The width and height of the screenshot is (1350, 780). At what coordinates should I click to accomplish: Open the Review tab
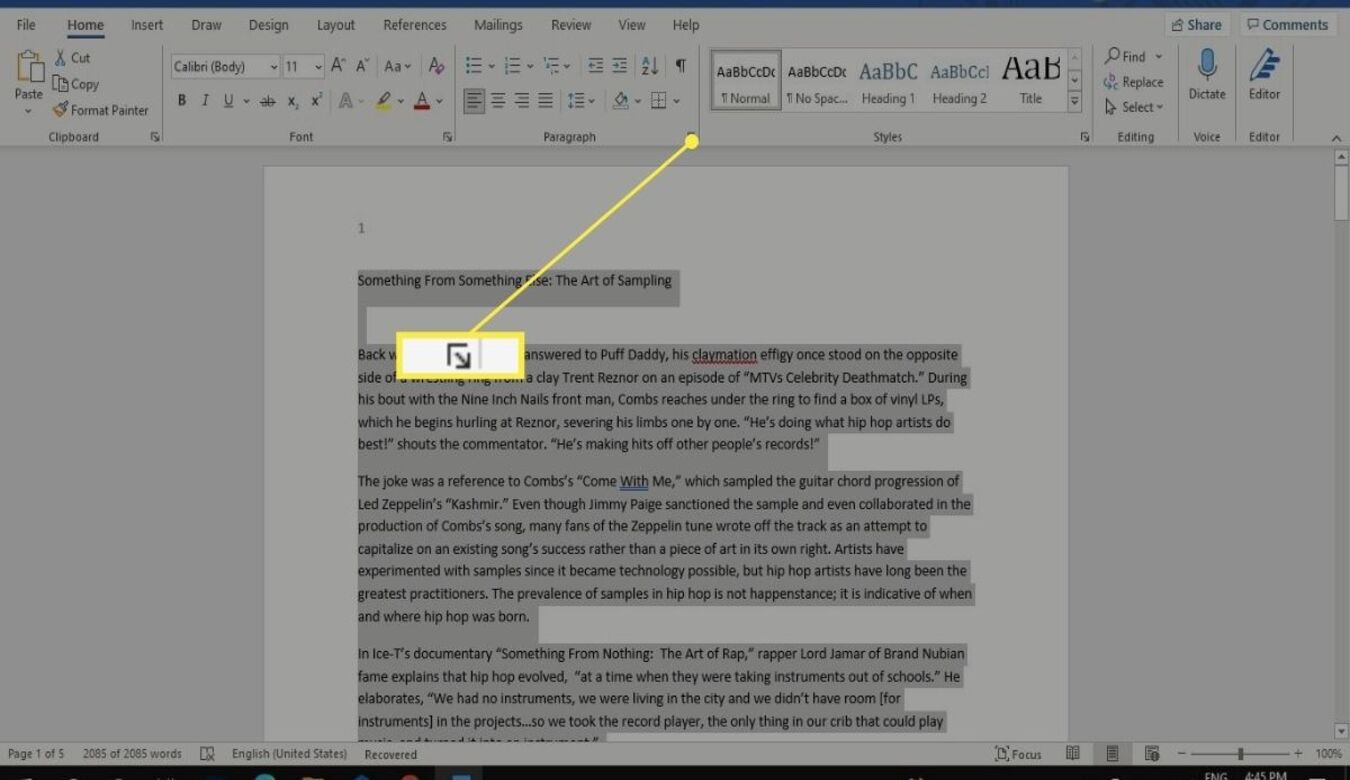click(571, 25)
